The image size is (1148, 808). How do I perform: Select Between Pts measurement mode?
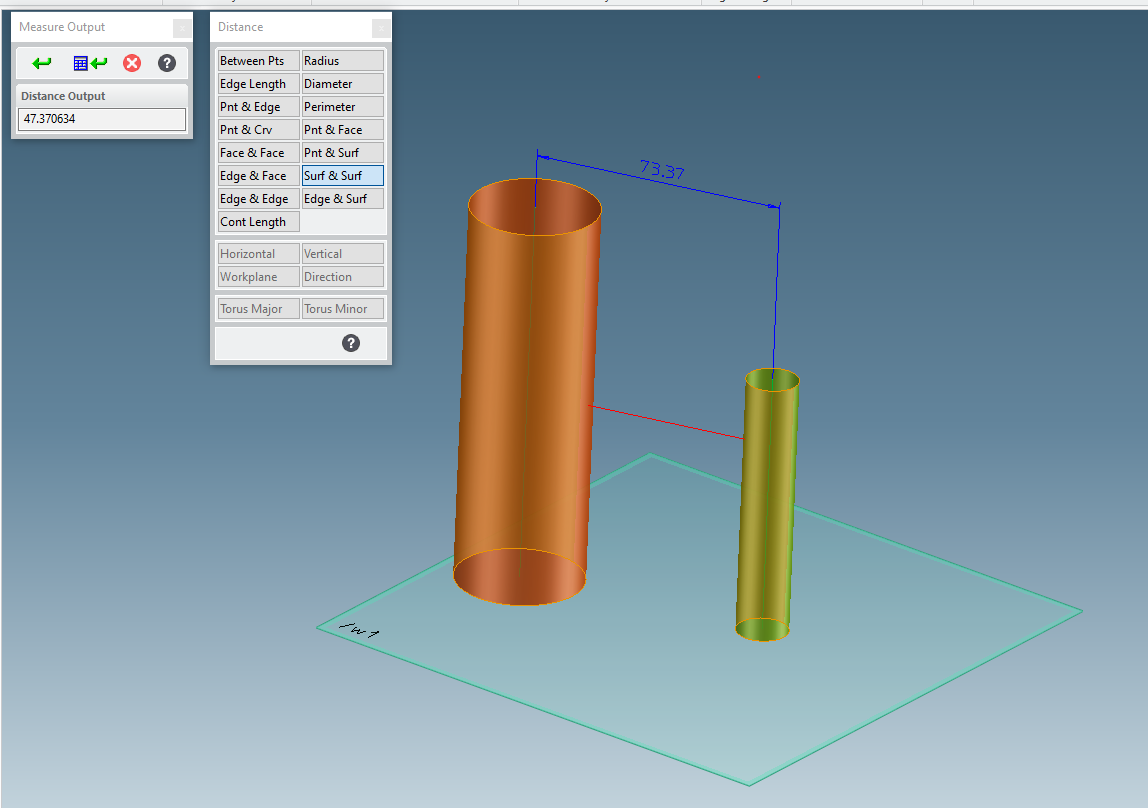(x=257, y=60)
